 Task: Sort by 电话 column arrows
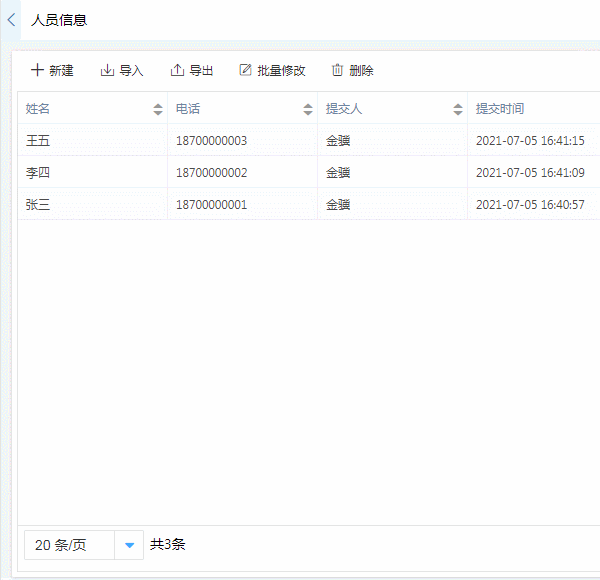coord(308,109)
